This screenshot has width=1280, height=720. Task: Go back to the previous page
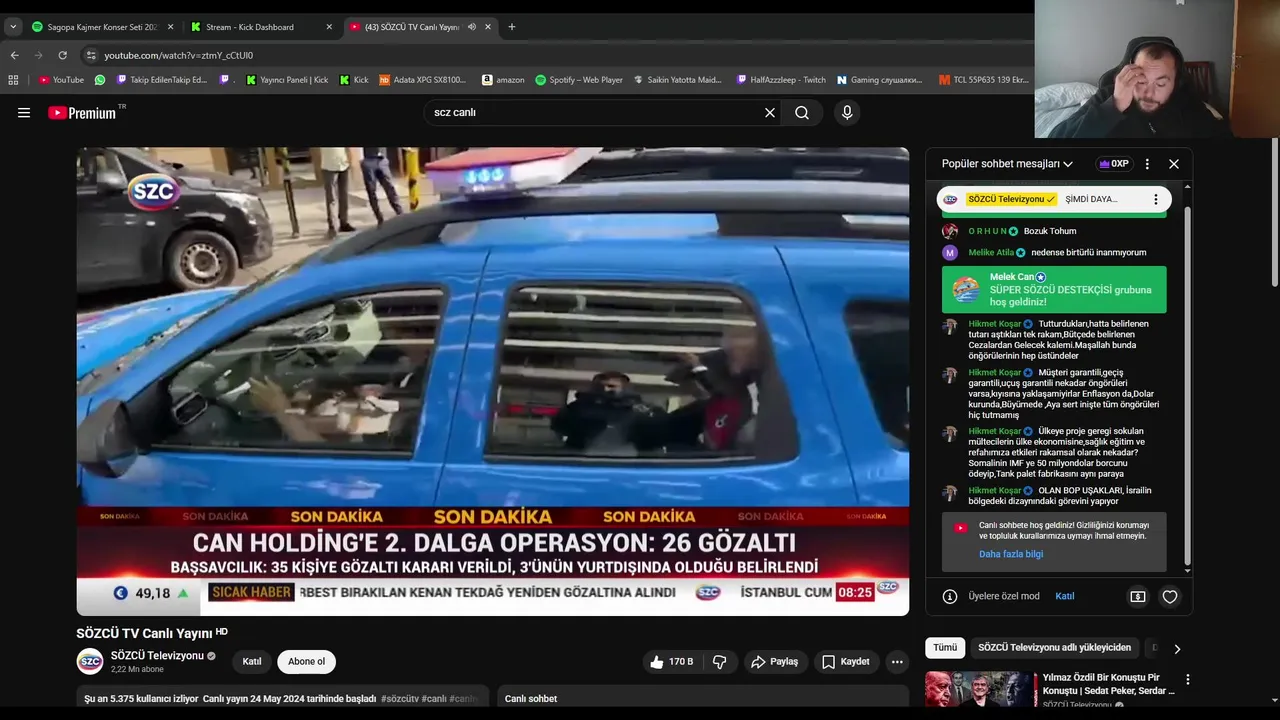tap(14, 55)
